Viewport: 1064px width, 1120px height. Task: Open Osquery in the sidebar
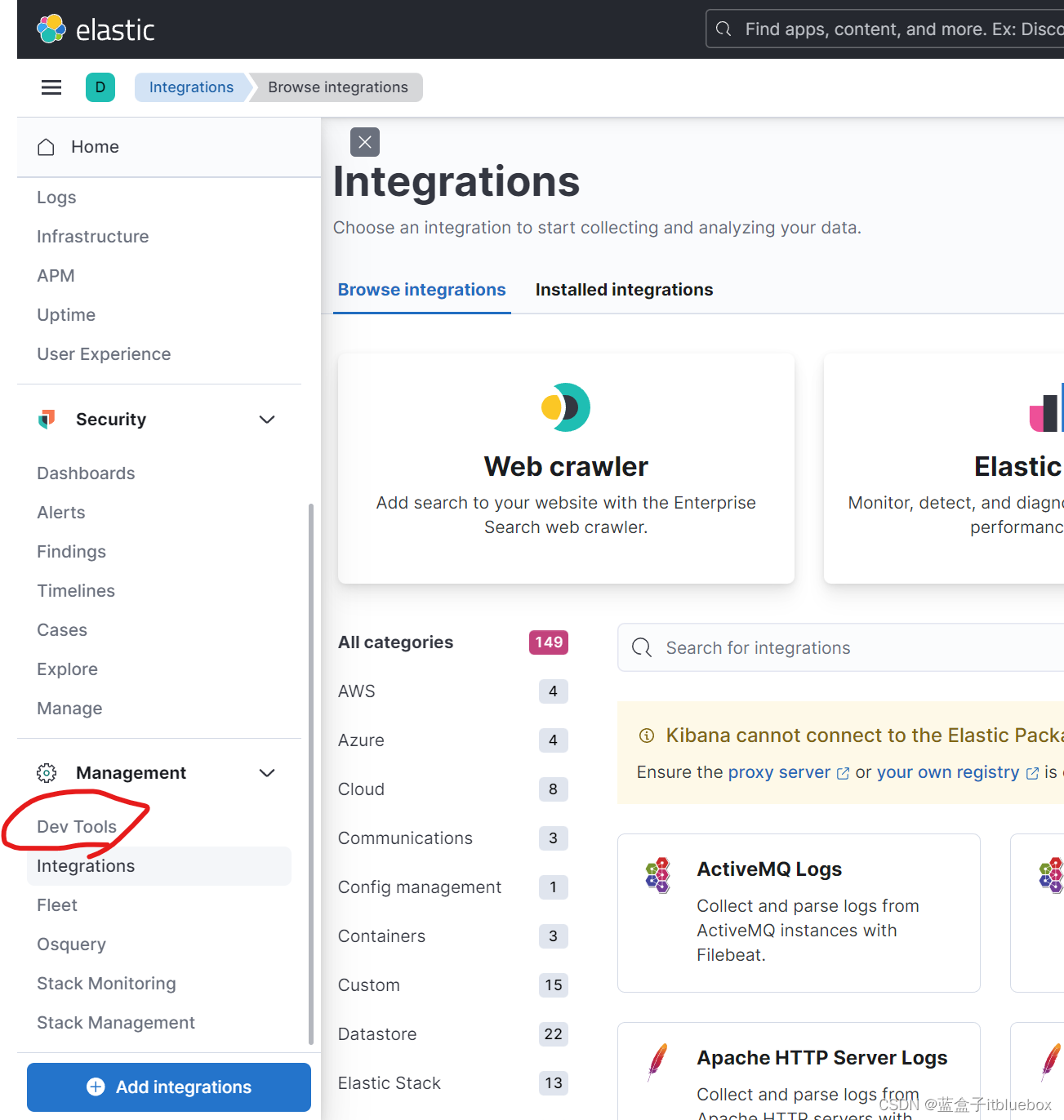tap(71, 944)
